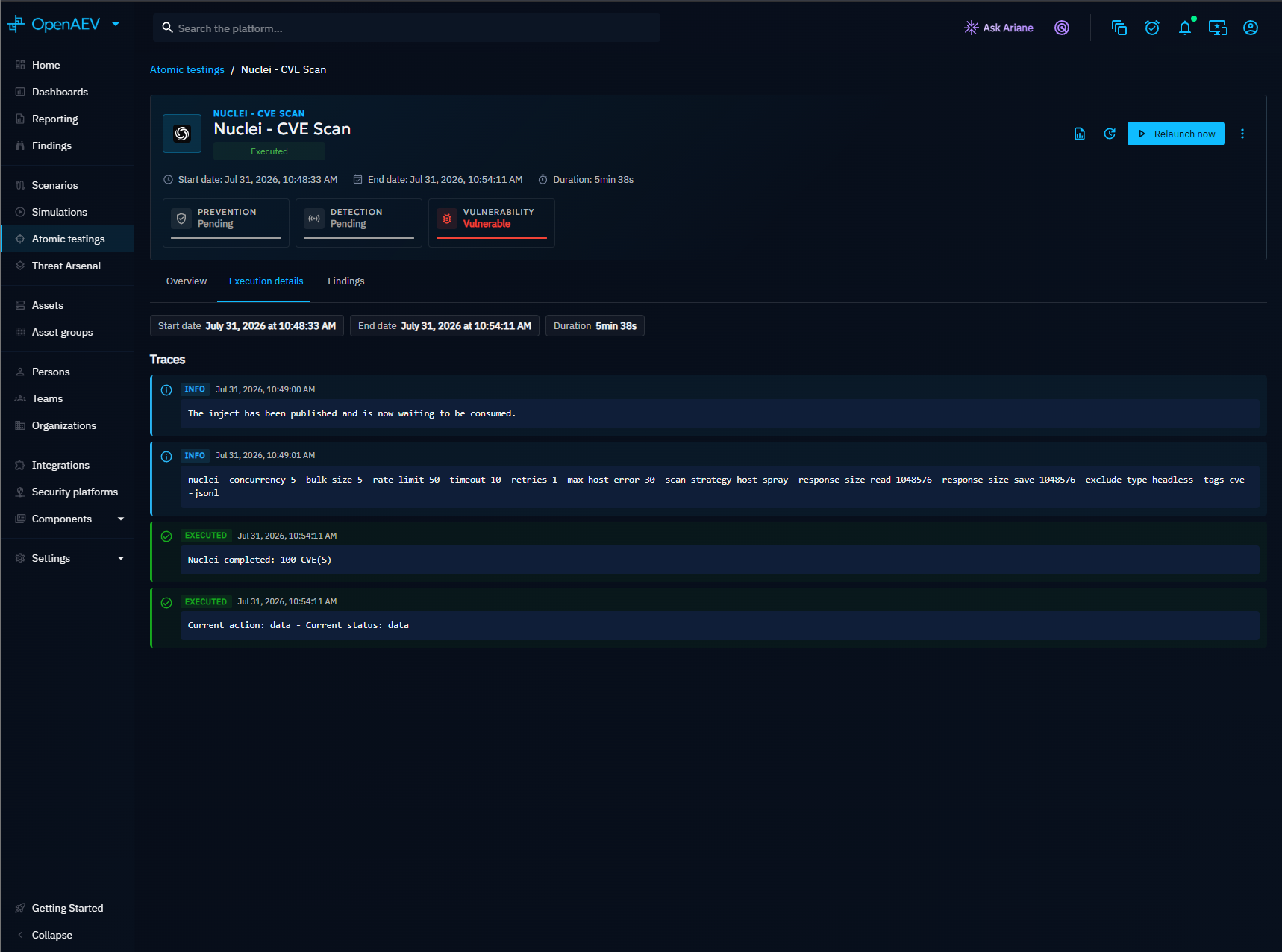1282x952 pixels.
Task: Switch to the Execution details tab
Action: click(266, 281)
